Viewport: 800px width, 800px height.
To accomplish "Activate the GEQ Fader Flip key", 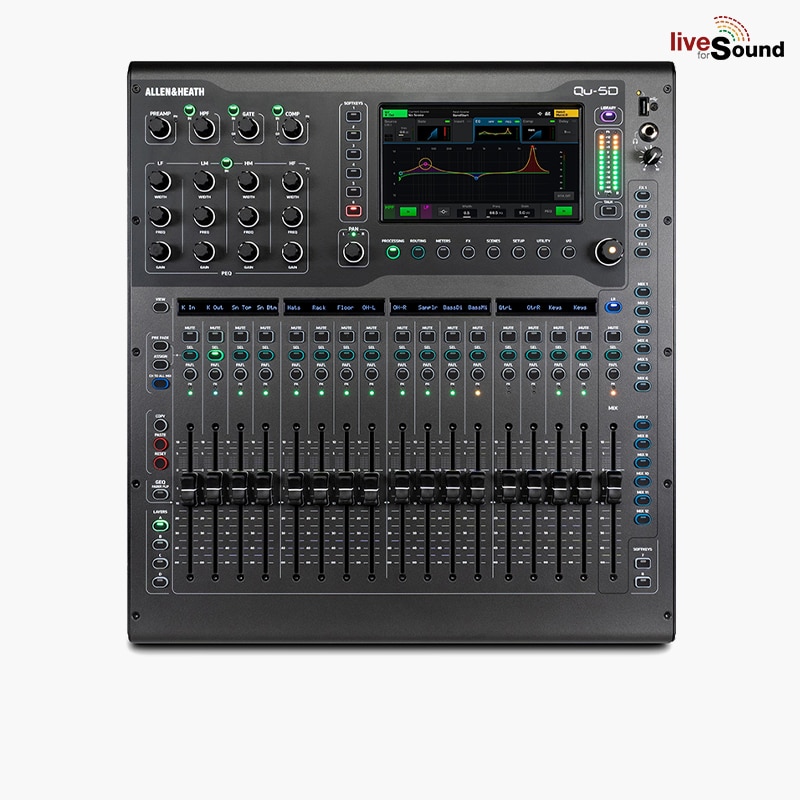I will pyautogui.click(x=160, y=494).
